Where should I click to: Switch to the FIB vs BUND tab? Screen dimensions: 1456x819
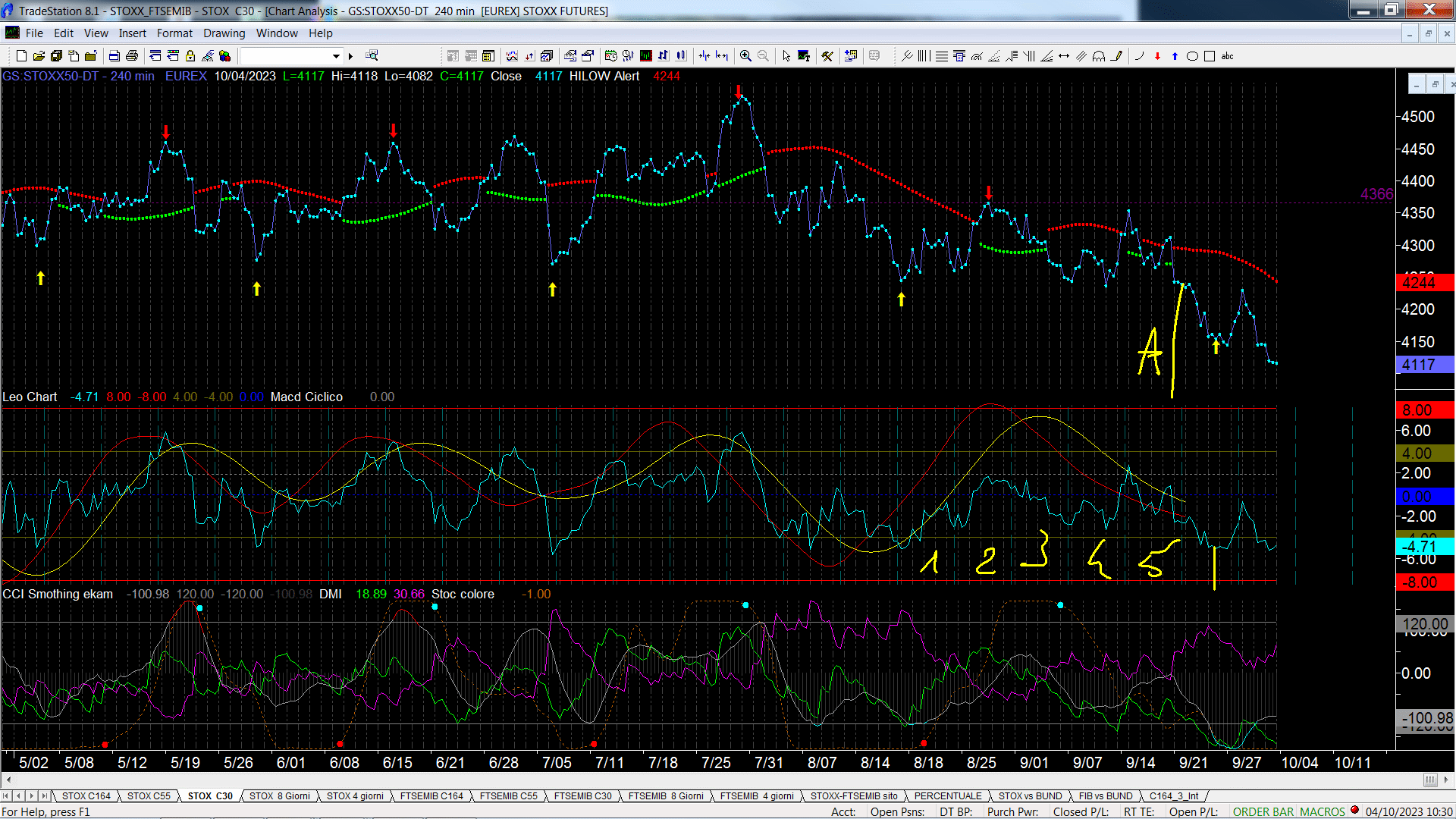1106,796
